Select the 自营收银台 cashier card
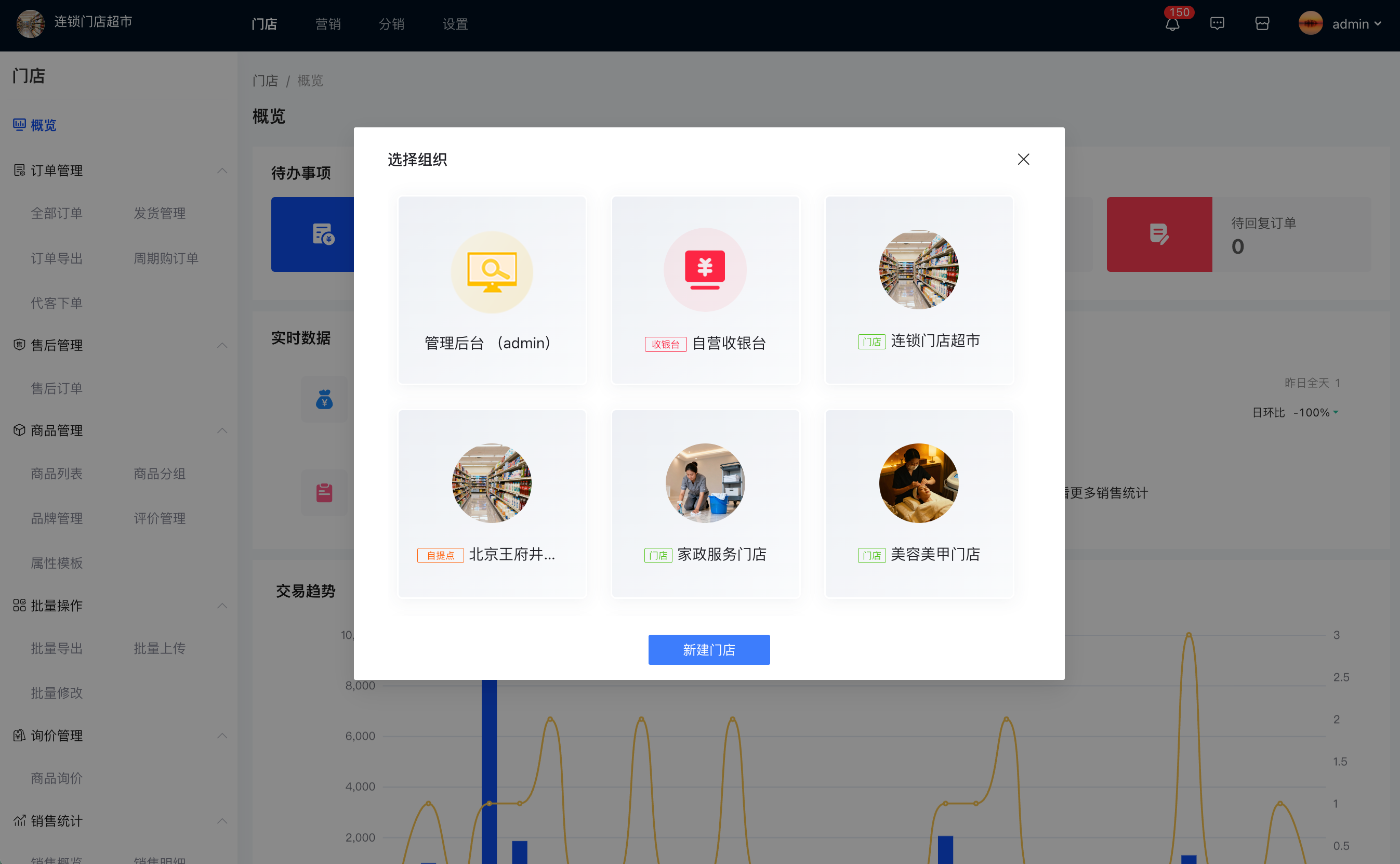This screenshot has width=1400, height=864. click(x=705, y=290)
